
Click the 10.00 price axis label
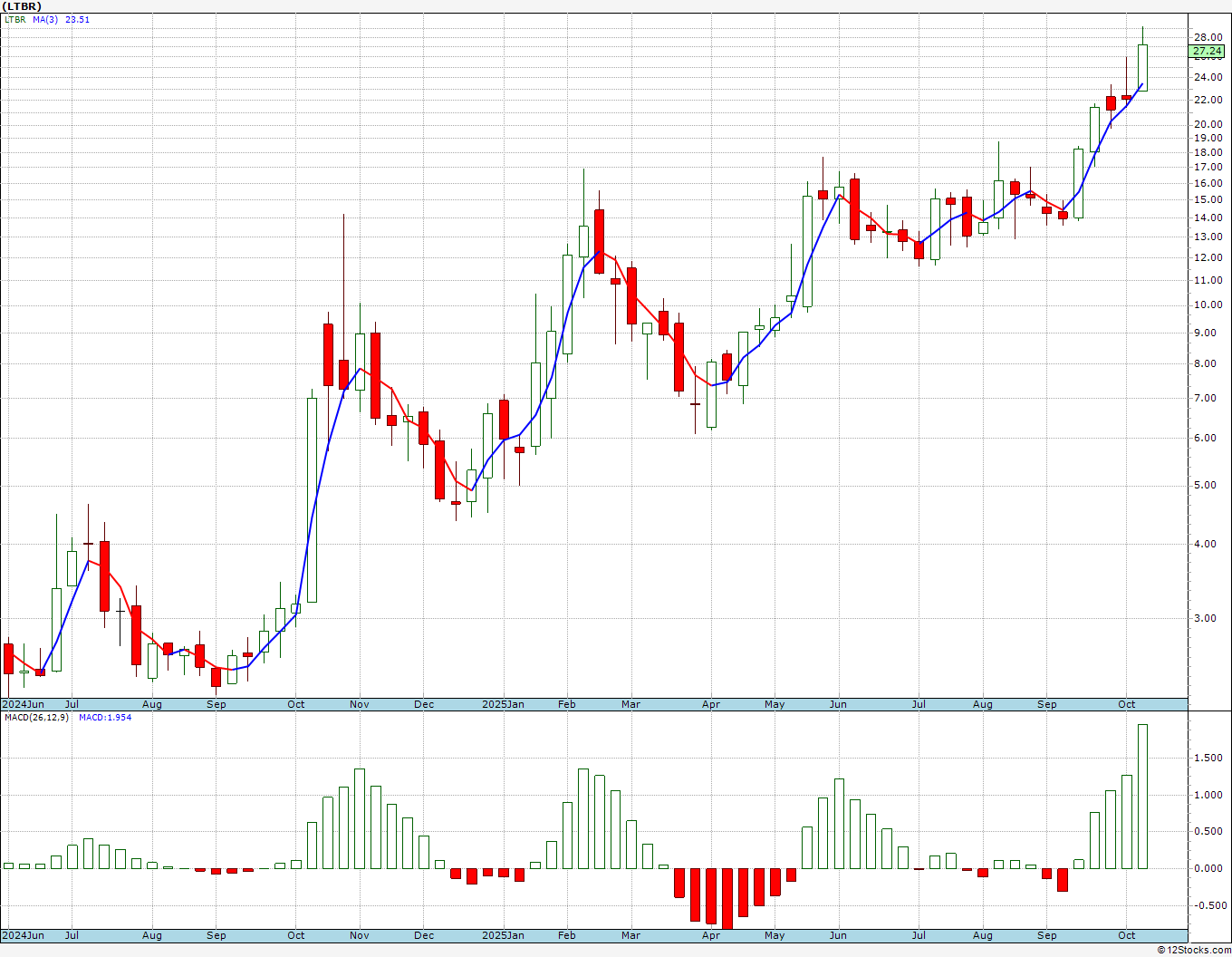(1208, 304)
